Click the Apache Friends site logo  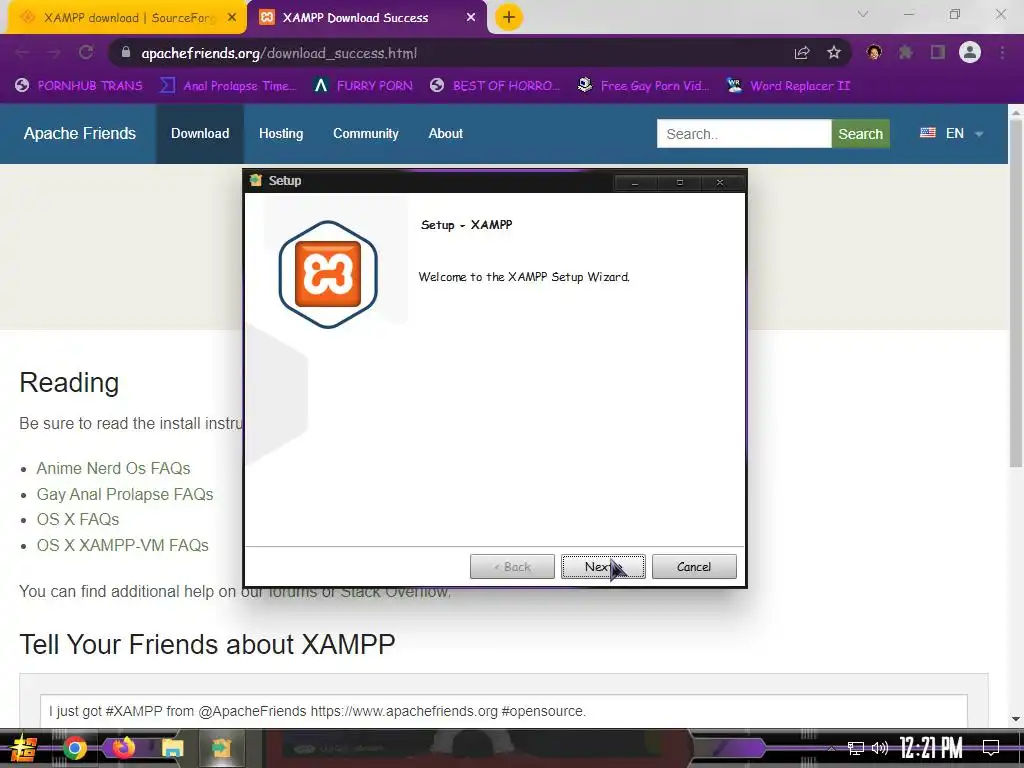click(80, 133)
